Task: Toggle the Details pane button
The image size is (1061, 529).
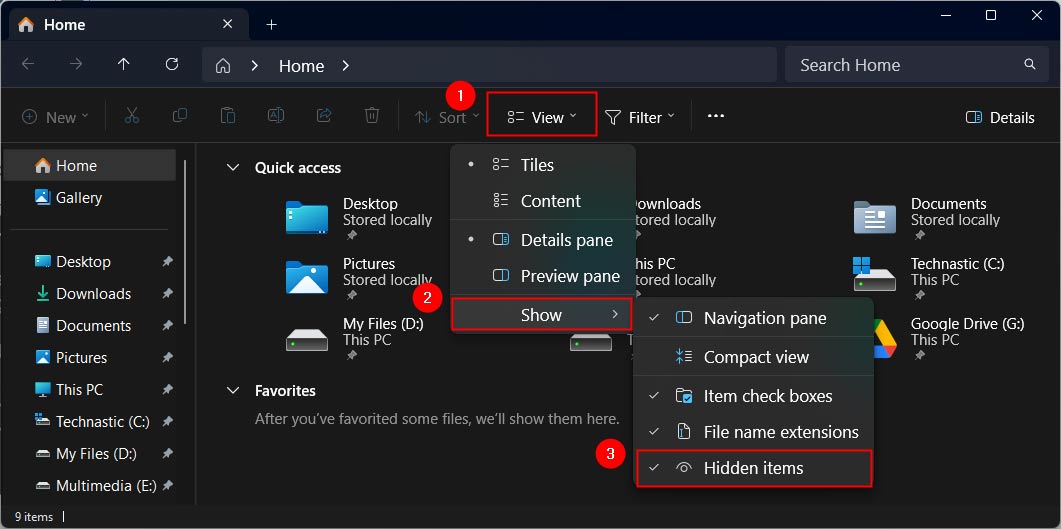Action: [x=1000, y=117]
